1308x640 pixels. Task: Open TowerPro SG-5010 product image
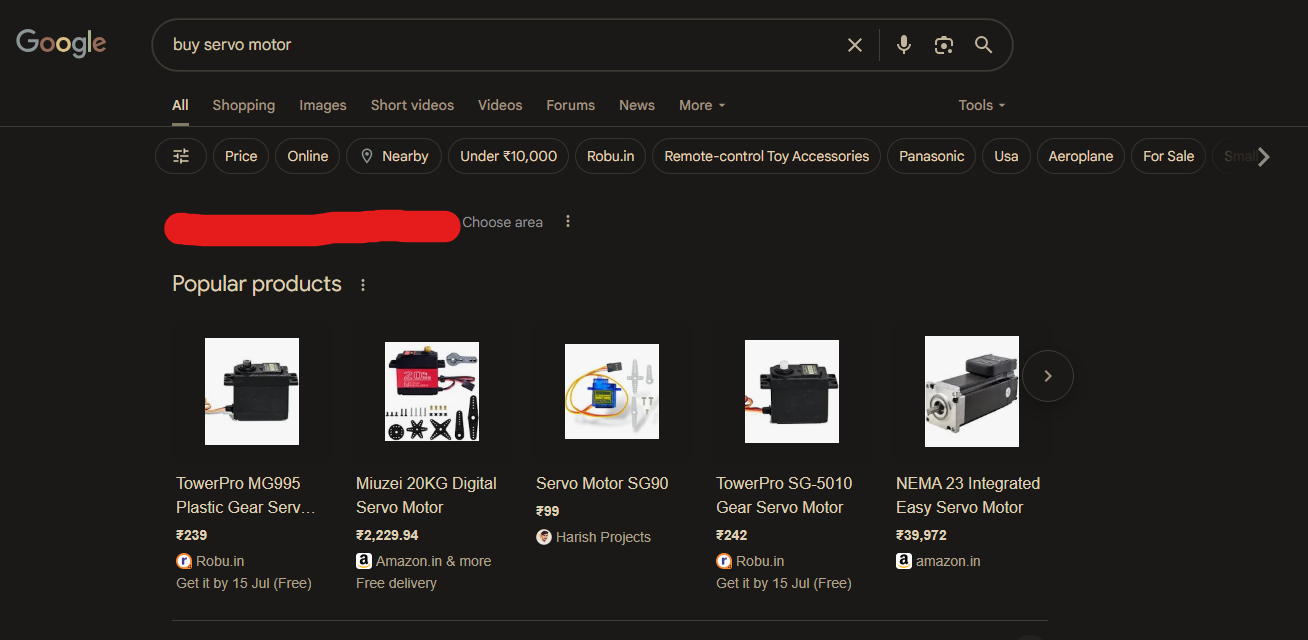click(792, 391)
